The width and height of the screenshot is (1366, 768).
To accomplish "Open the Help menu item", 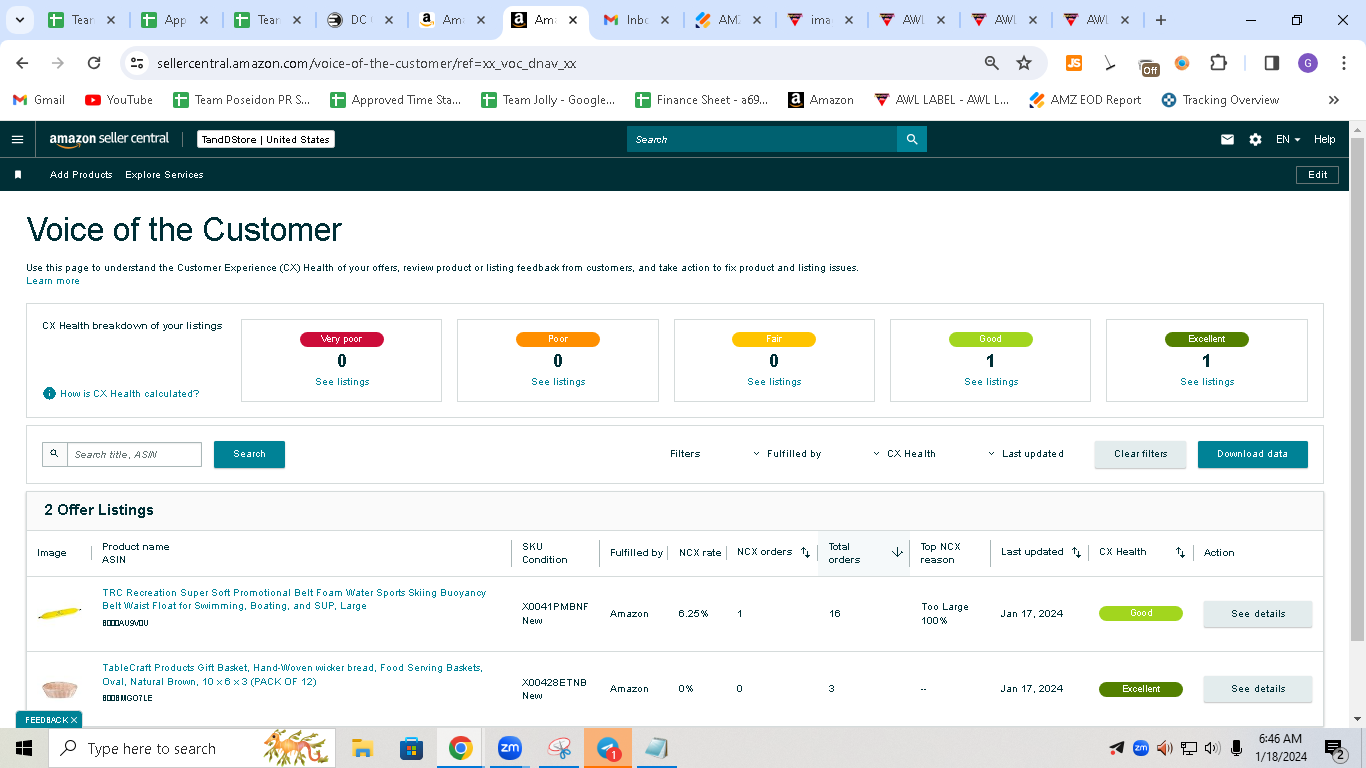I will point(1324,140).
